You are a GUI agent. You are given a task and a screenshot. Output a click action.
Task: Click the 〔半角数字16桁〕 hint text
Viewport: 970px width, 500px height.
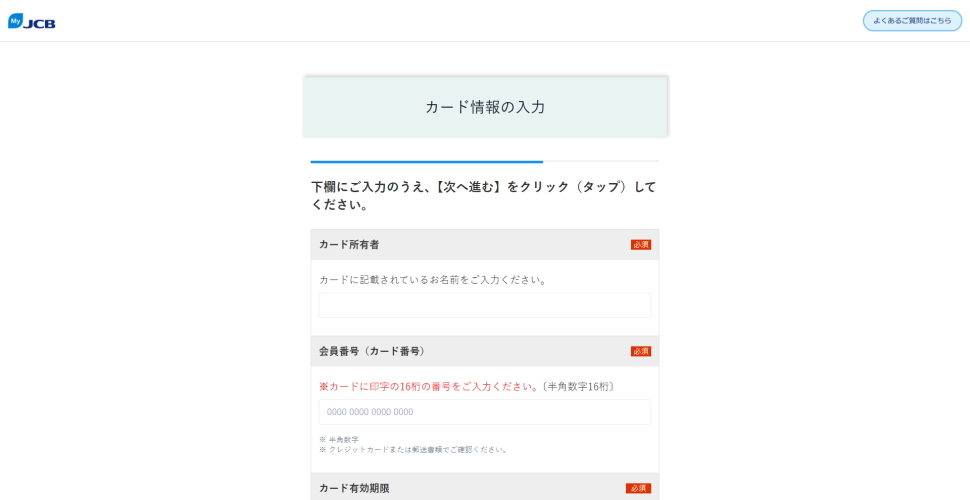pyautogui.click(x=578, y=386)
